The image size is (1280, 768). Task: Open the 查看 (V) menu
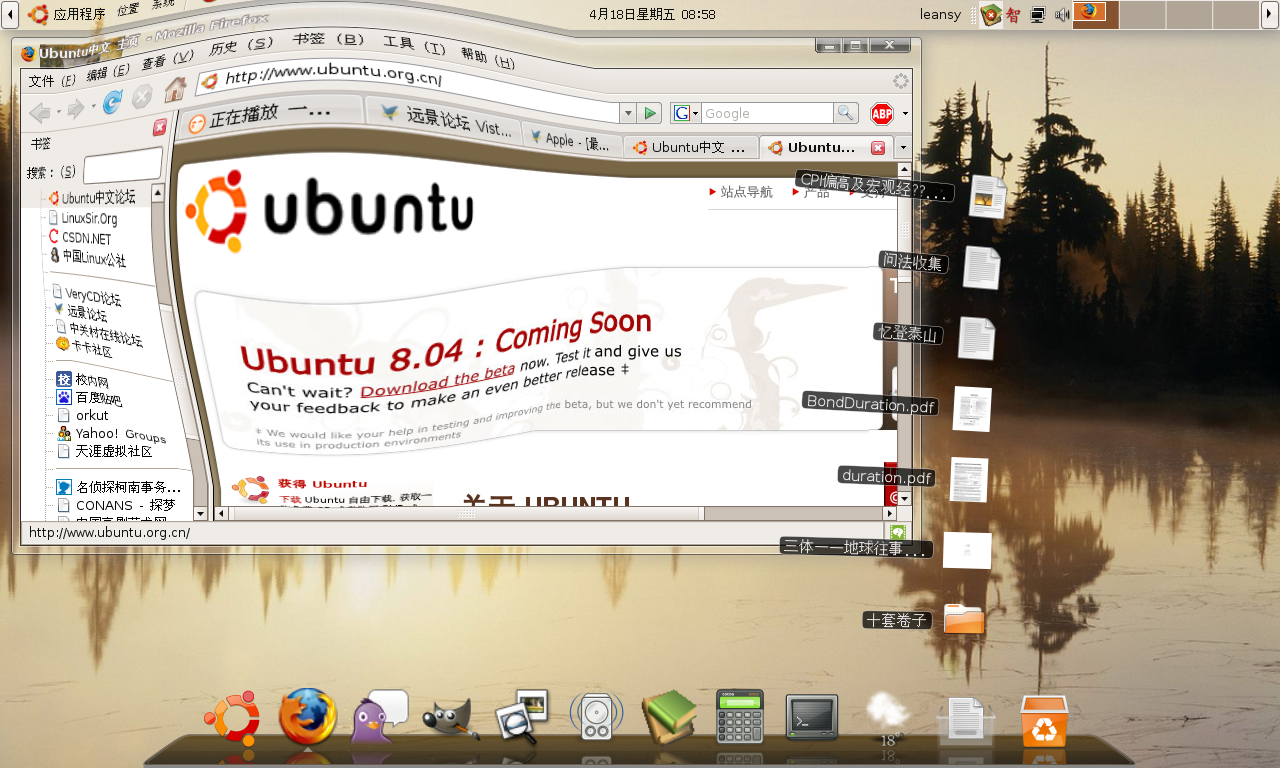pyautogui.click(x=166, y=61)
